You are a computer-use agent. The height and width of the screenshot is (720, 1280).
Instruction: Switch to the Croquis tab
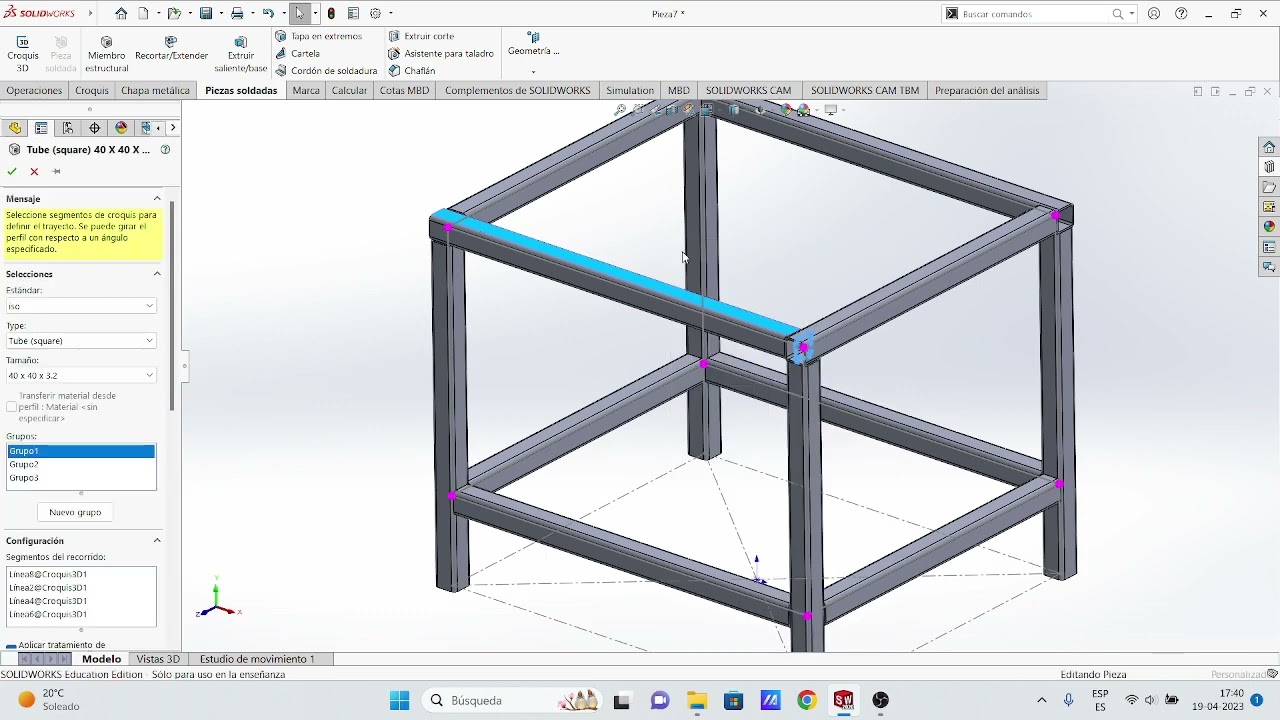92,90
